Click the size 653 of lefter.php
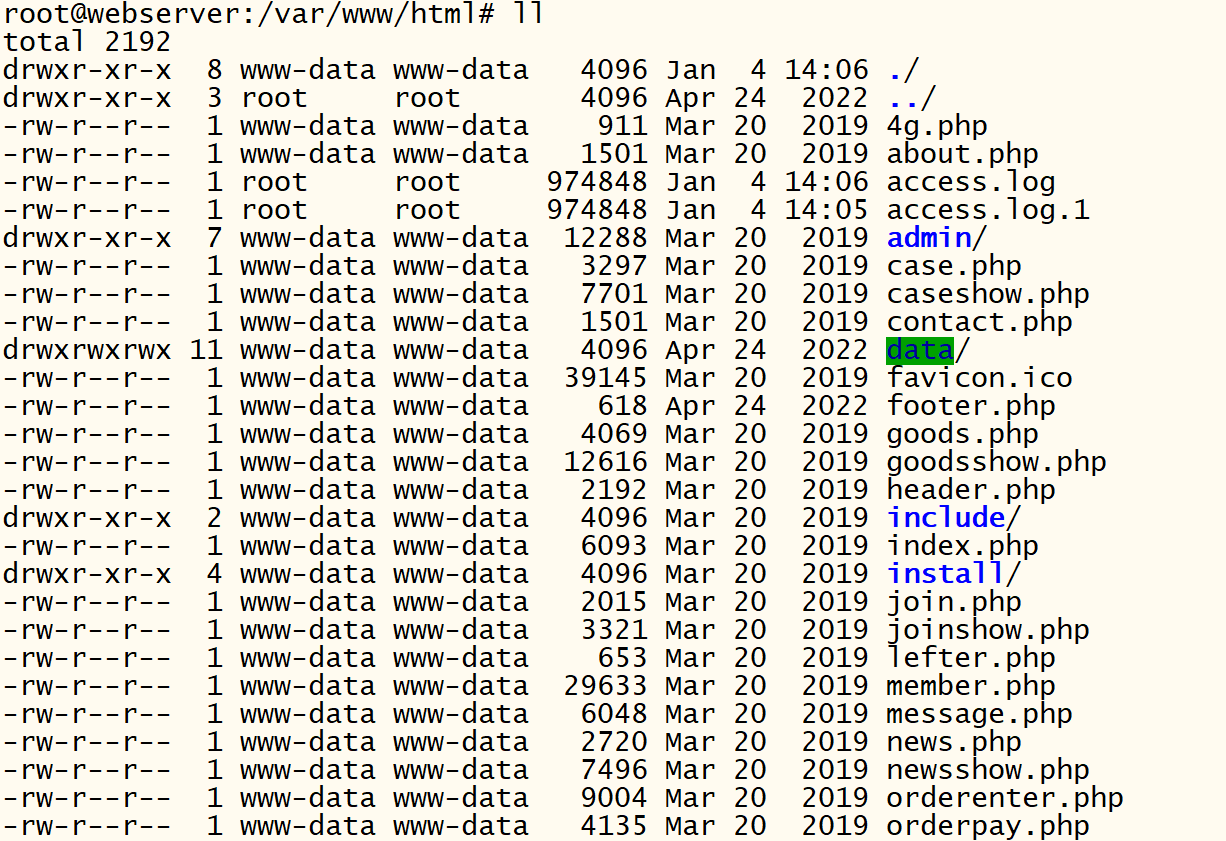Viewport: 1226px width, 841px height. click(x=622, y=658)
